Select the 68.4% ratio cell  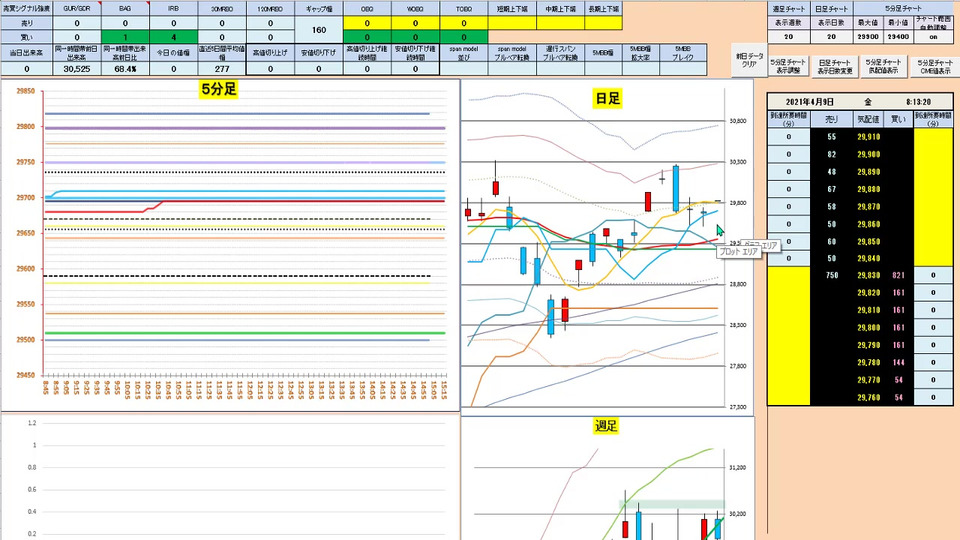click(x=125, y=69)
